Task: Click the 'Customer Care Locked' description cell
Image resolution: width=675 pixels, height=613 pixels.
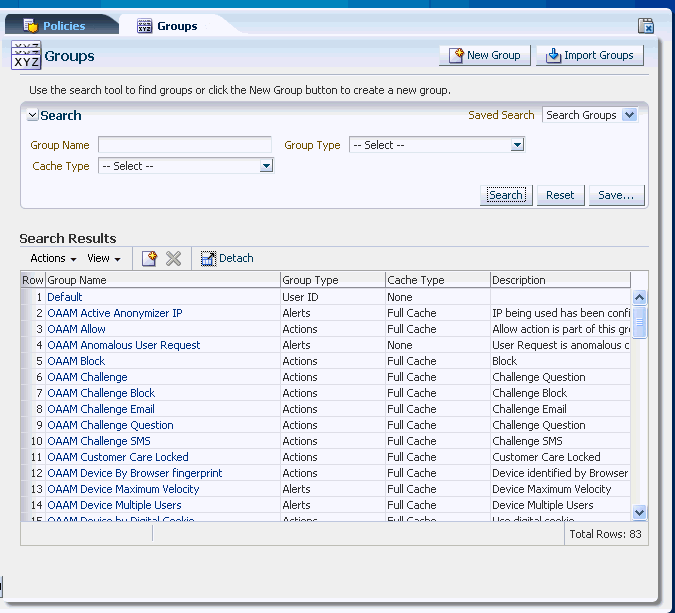Action: coord(560,457)
